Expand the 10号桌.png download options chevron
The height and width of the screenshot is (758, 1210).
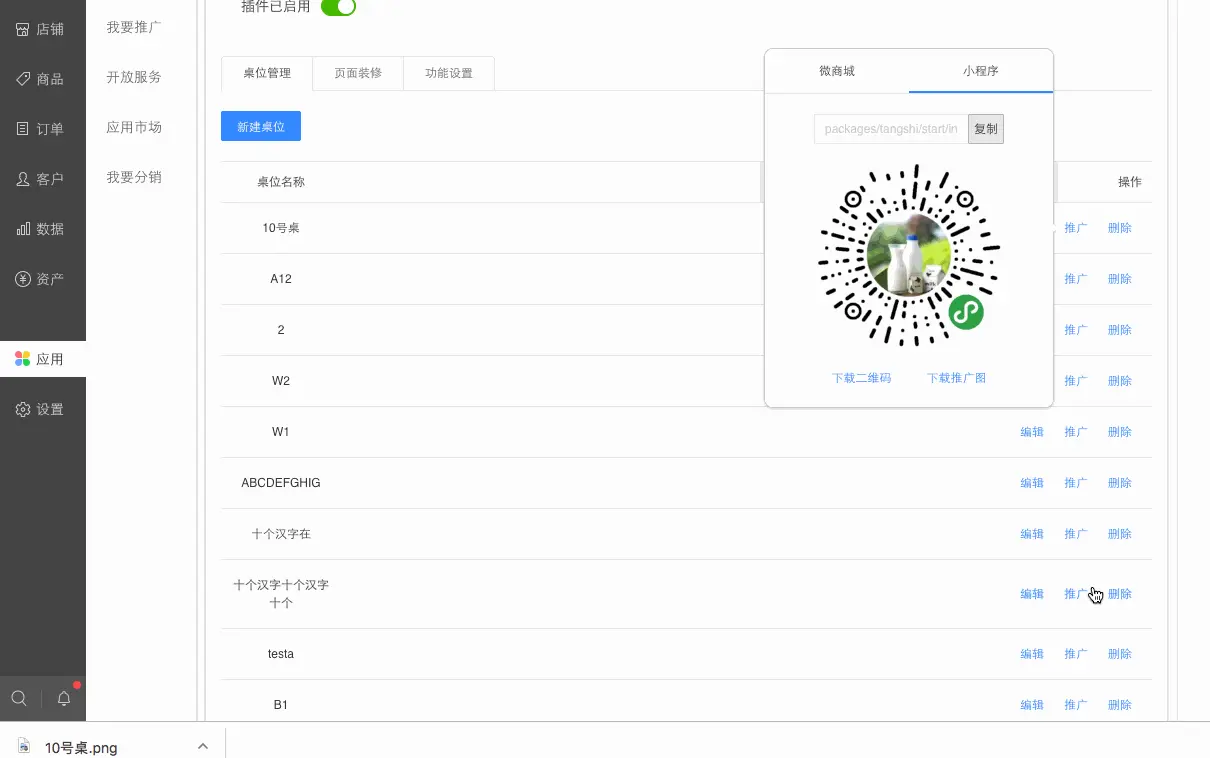click(203, 746)
